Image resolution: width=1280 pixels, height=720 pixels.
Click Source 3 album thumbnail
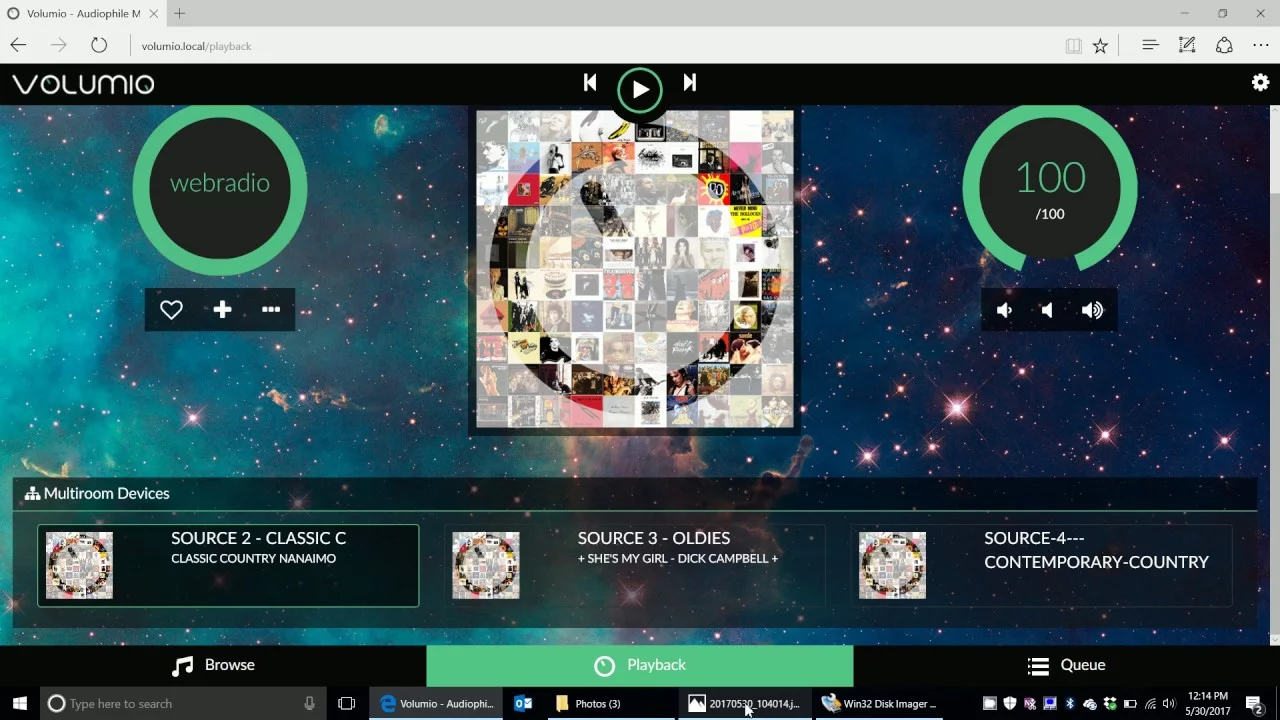coord(486,565)
